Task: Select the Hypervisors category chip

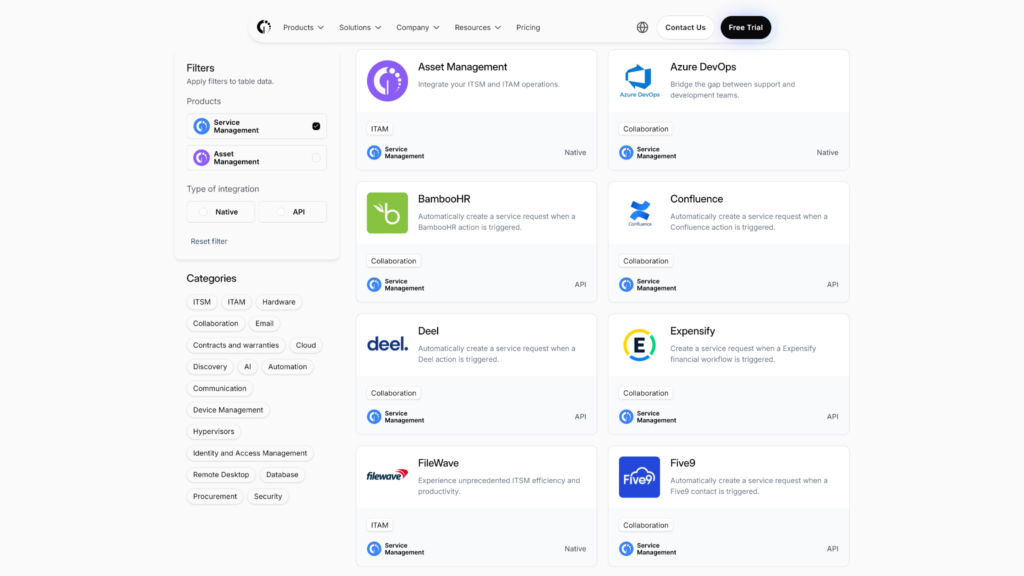Action: click(x=214, y=431)
